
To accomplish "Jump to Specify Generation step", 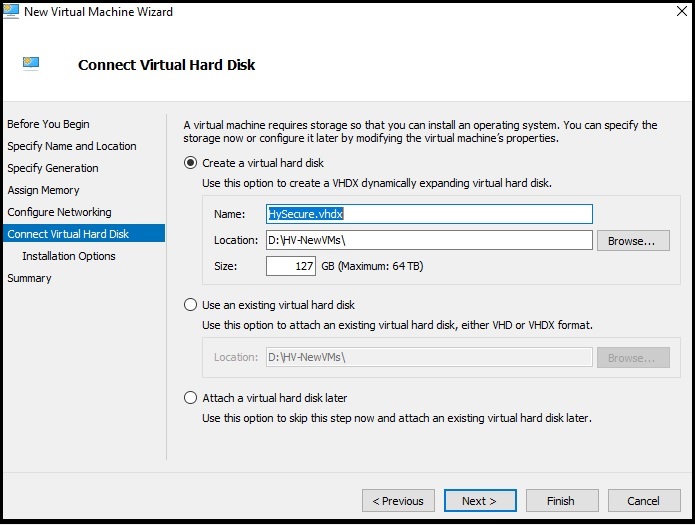I will [x=53, y=168].
